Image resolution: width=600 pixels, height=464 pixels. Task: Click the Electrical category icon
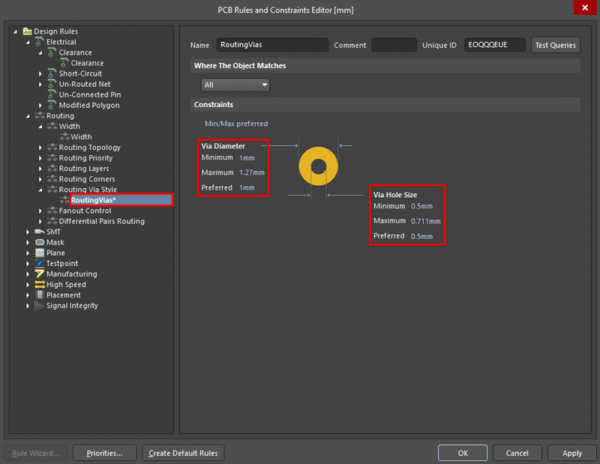tap(39, 42)
